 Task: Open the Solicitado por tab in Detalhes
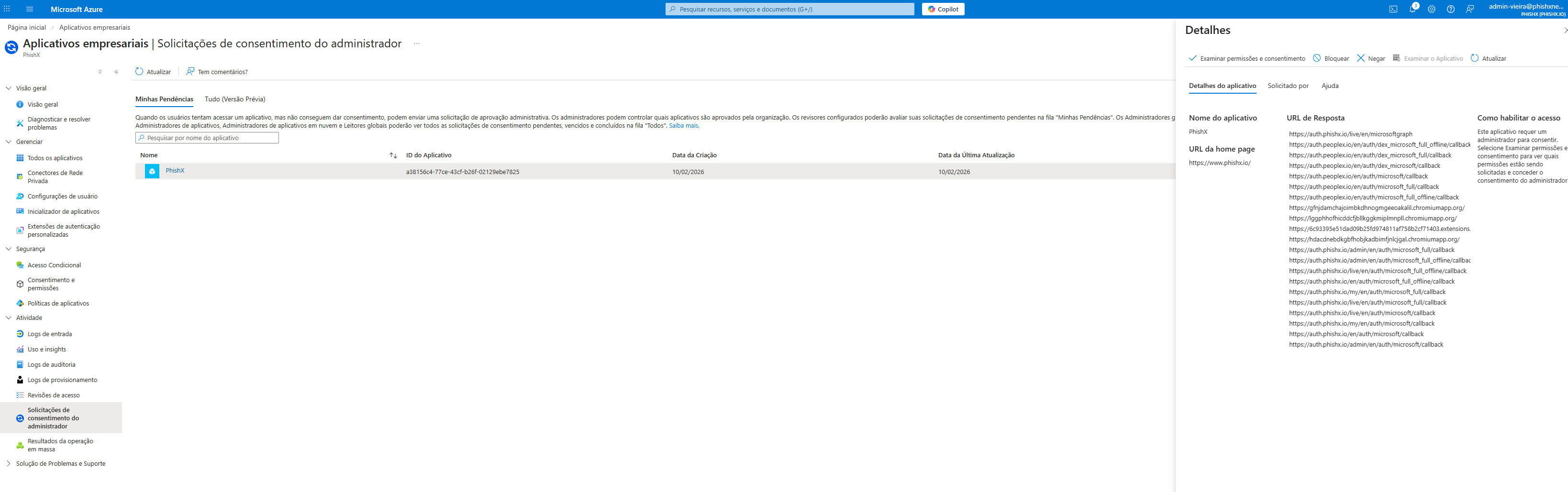tap(1288, 86)
